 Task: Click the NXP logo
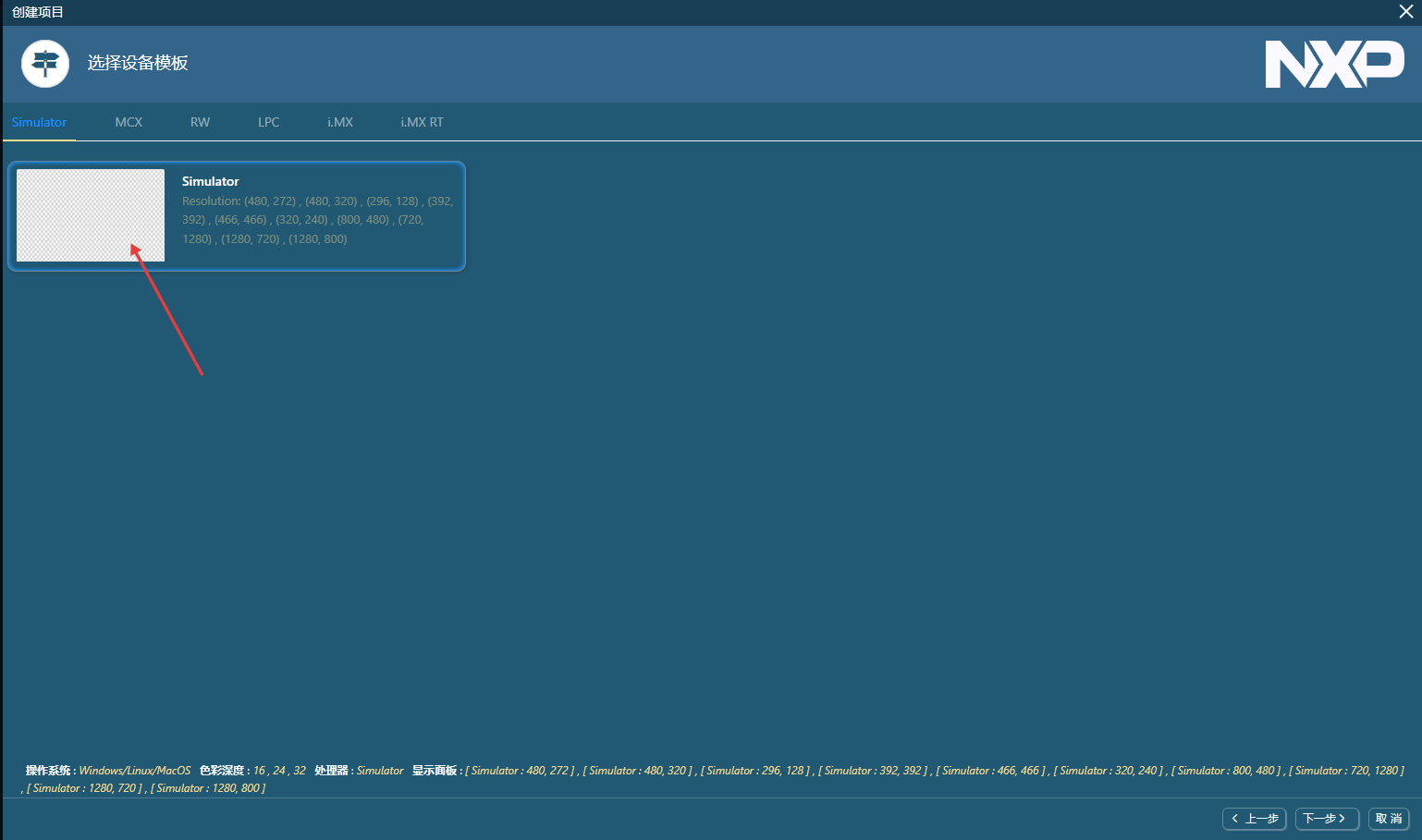click(x=1333, y=64)
